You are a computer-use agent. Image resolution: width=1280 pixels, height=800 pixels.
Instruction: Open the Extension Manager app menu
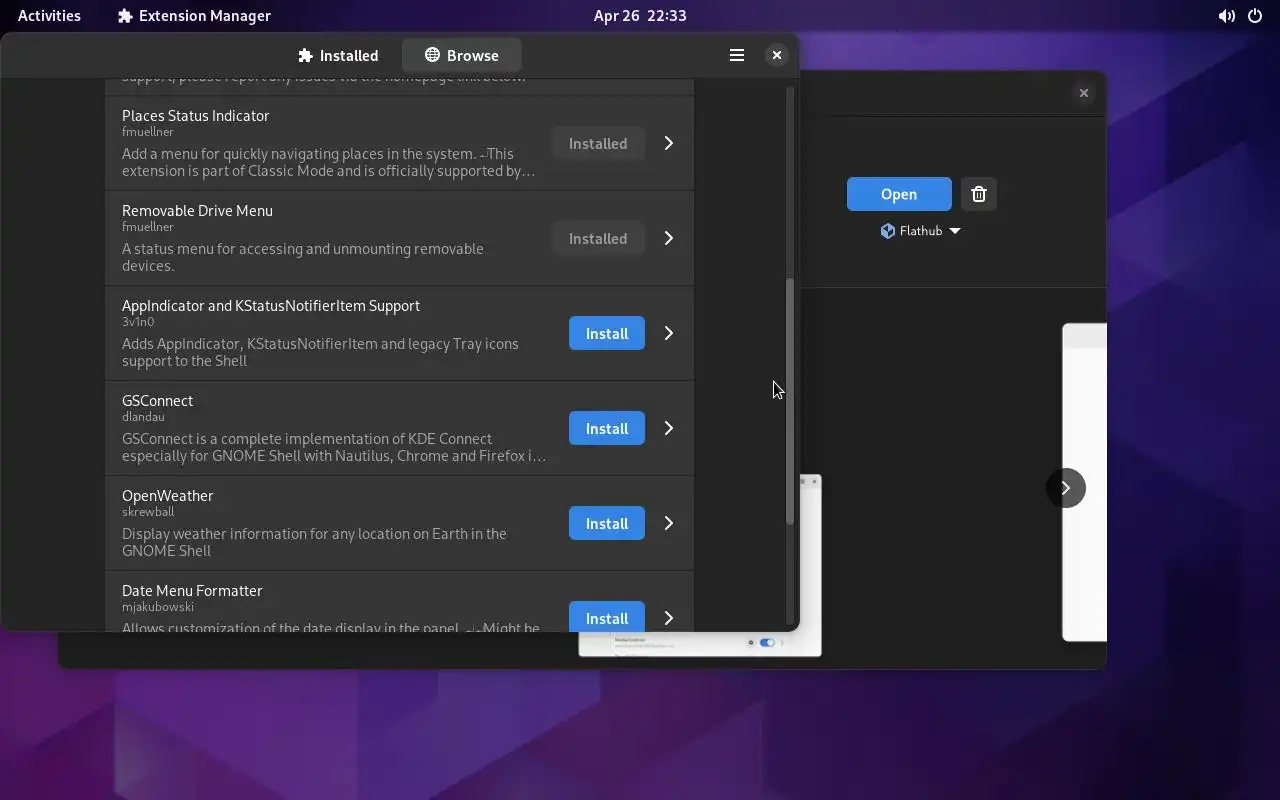coord(194,16)
